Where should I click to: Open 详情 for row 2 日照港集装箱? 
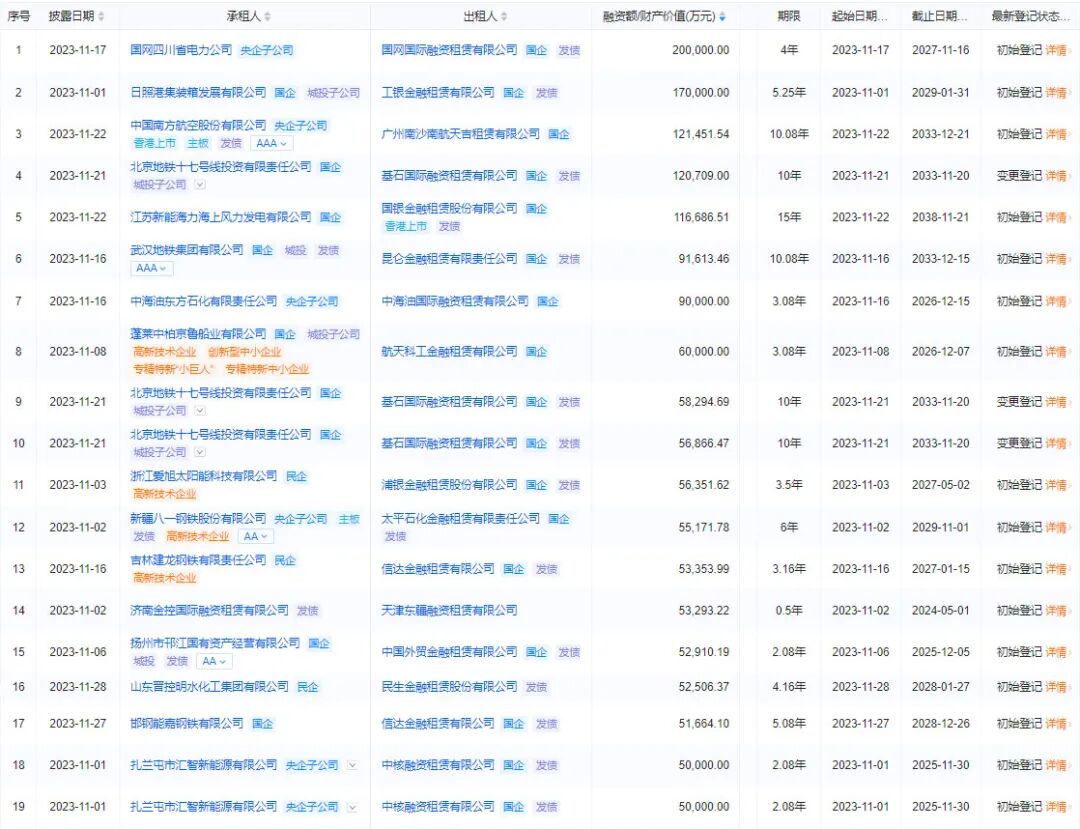pyautogui.click(x=1056, y=92)
